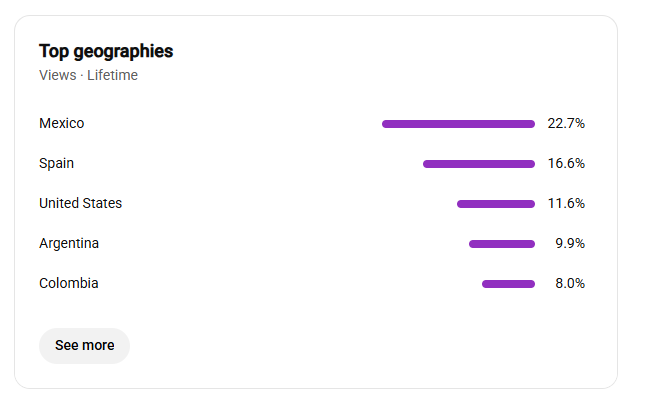Select the Colombia country label
Image resolution: width=664 pixels, height=409 pixels.
click(x=69, y=283)
